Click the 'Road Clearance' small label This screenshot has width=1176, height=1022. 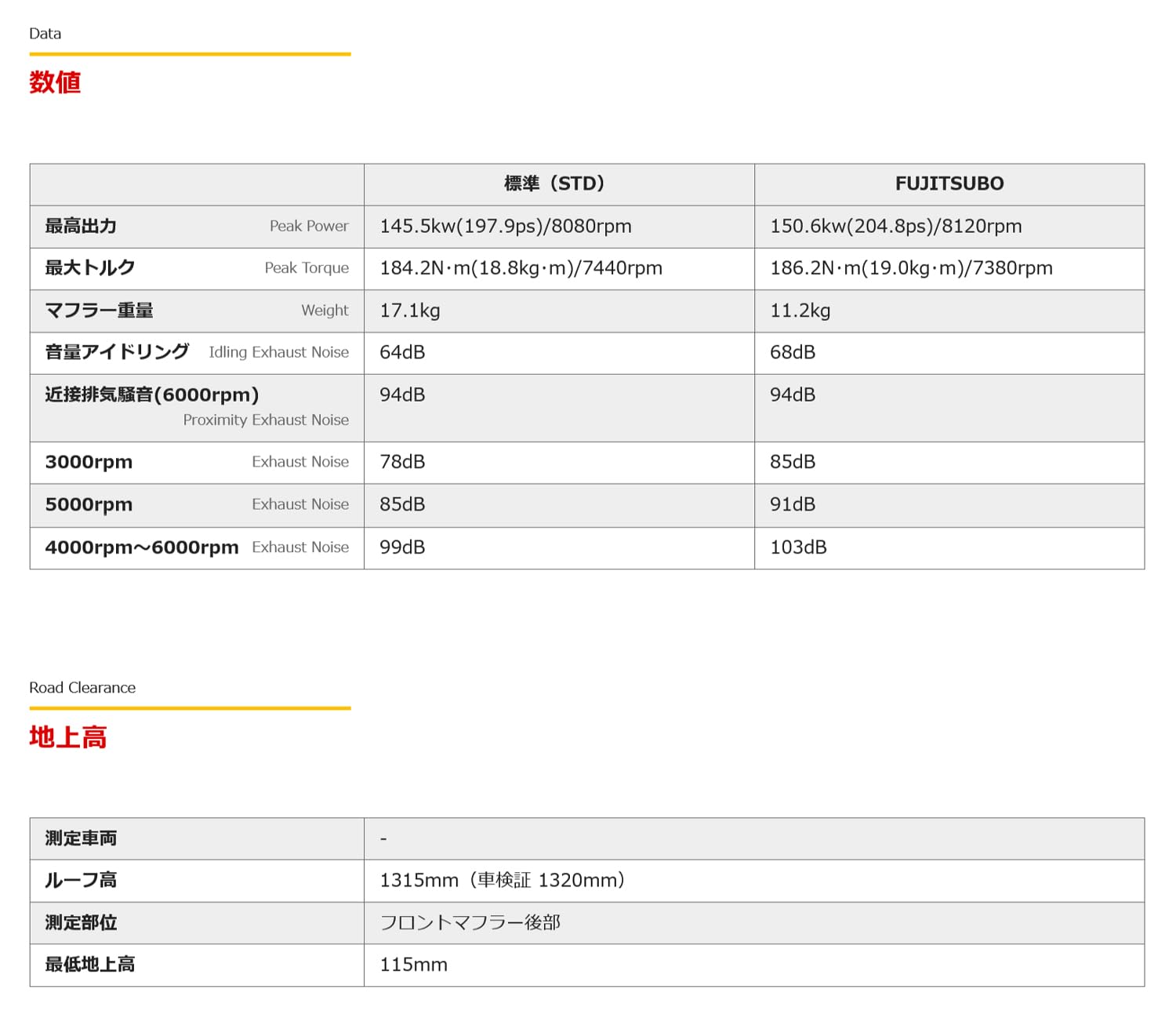pyautogui.click(x=82, y=688)
